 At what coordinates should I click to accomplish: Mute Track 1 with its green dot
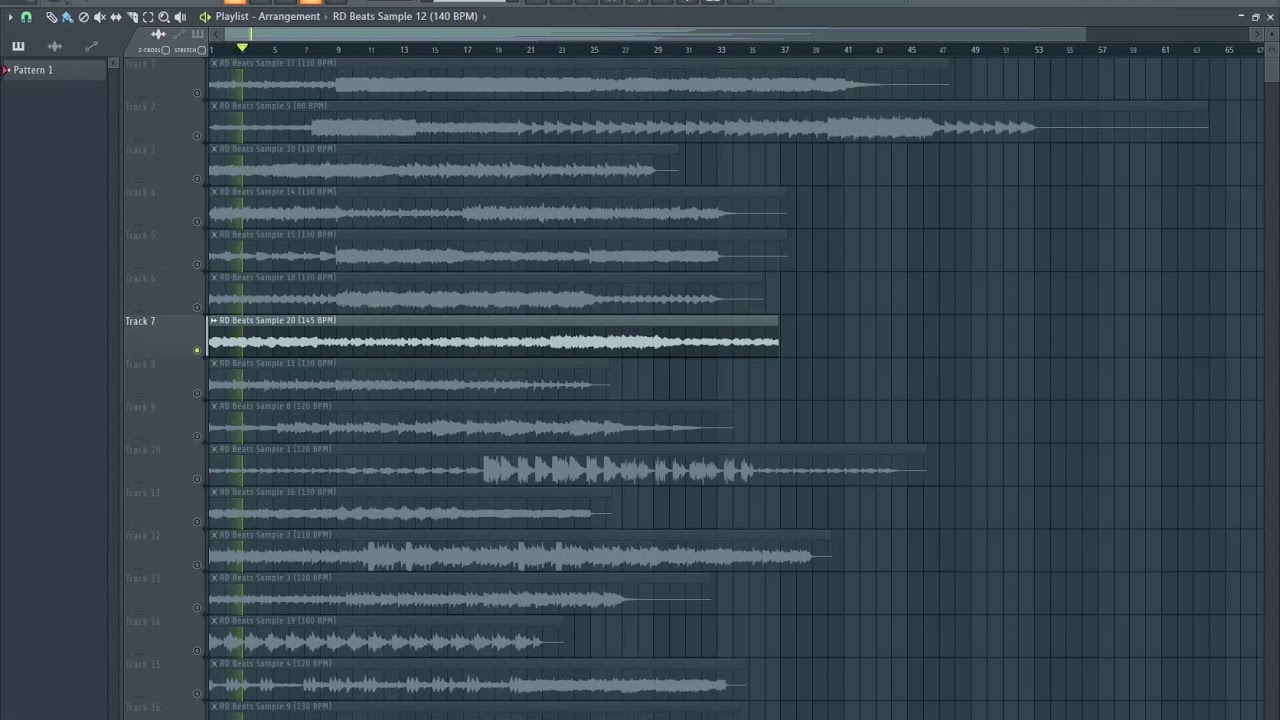(x=197, y=93)
